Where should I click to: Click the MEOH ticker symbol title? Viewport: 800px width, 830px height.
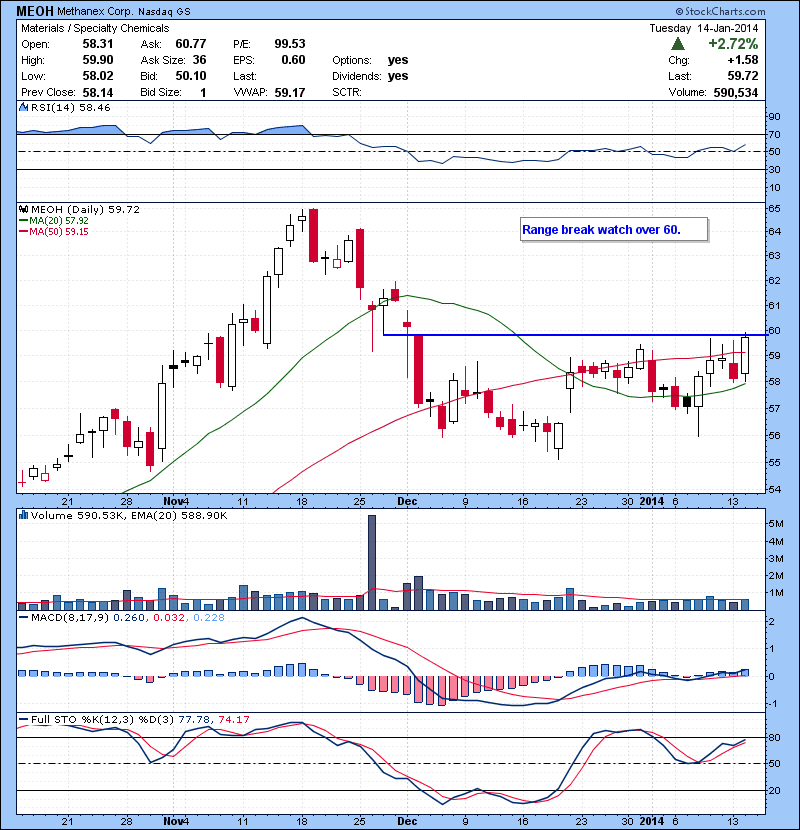[35, 11]
